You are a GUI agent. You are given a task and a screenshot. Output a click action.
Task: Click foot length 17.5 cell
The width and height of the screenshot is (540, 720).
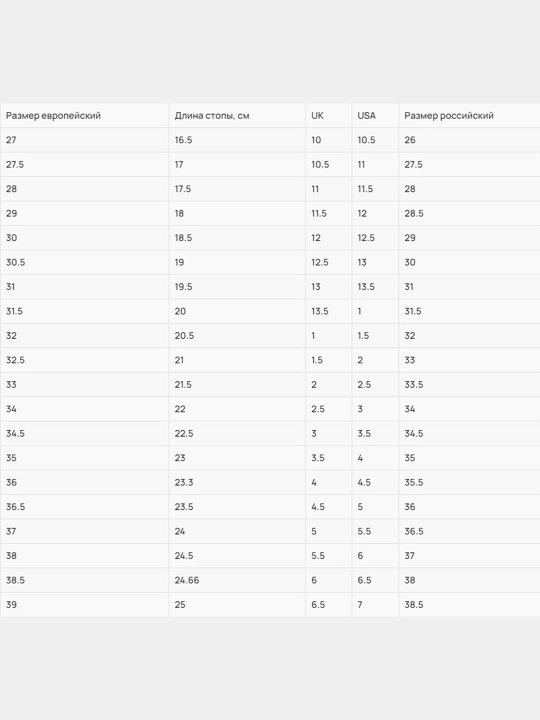(237, 189)
